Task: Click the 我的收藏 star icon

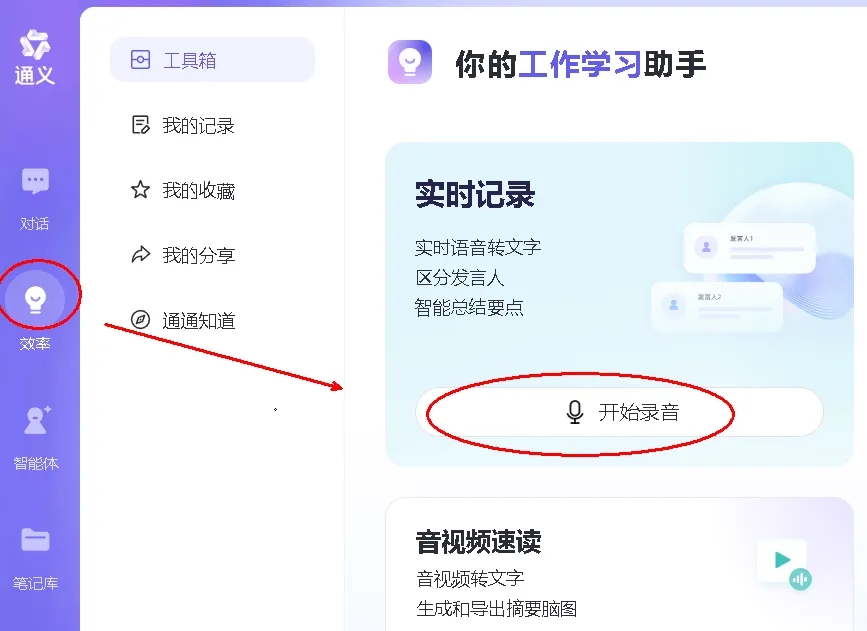Action: pyautogui.click(x=140, y=190)
